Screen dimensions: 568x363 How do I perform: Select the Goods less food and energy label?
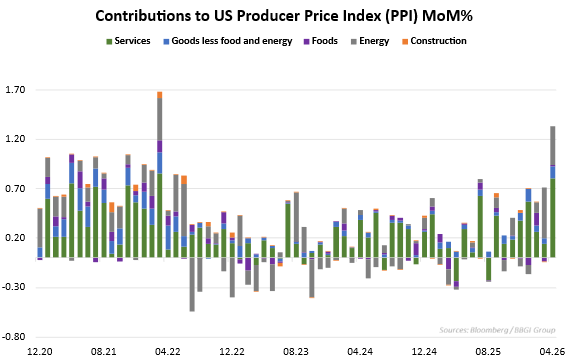coord(232,41)
